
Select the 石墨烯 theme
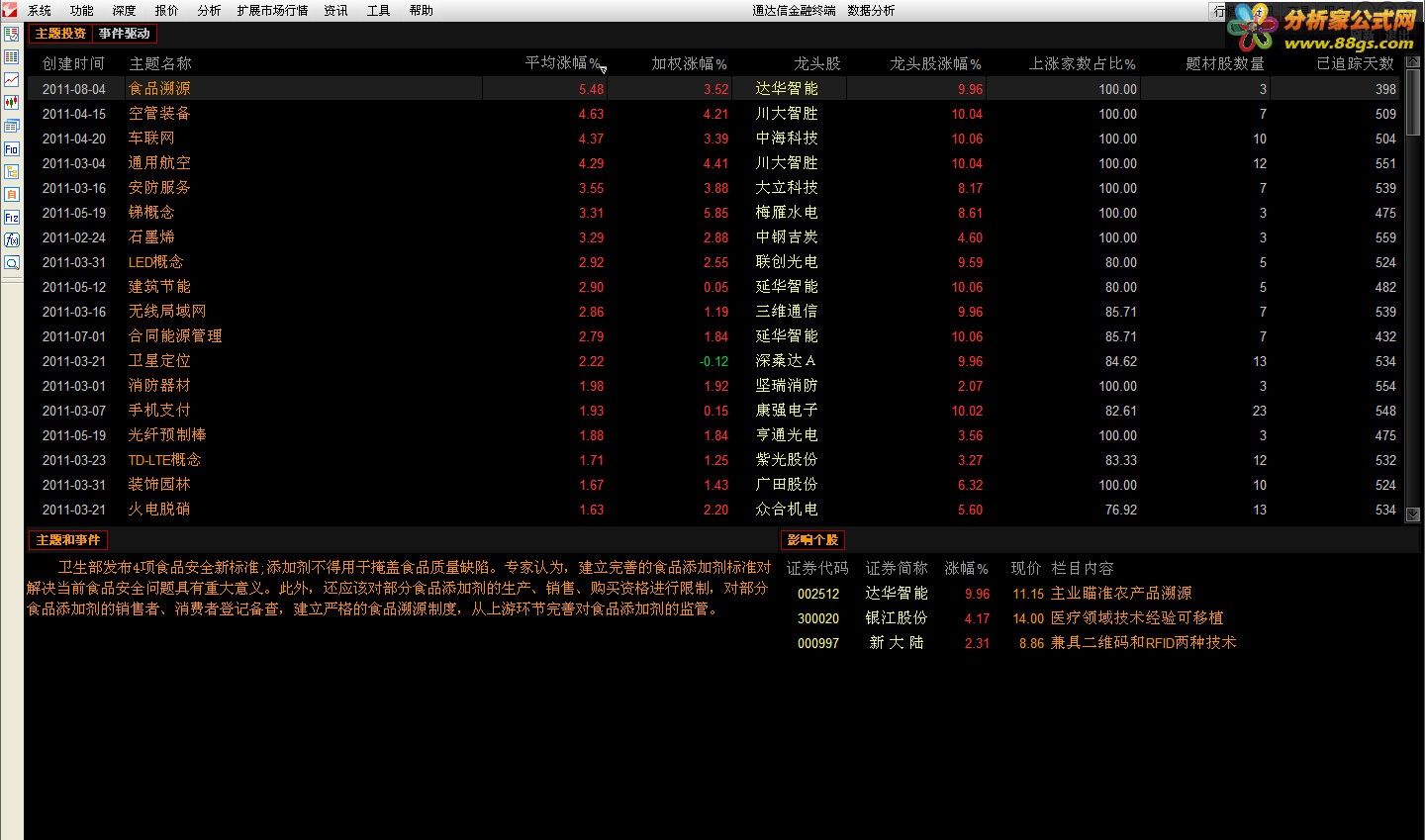[151, 237]
